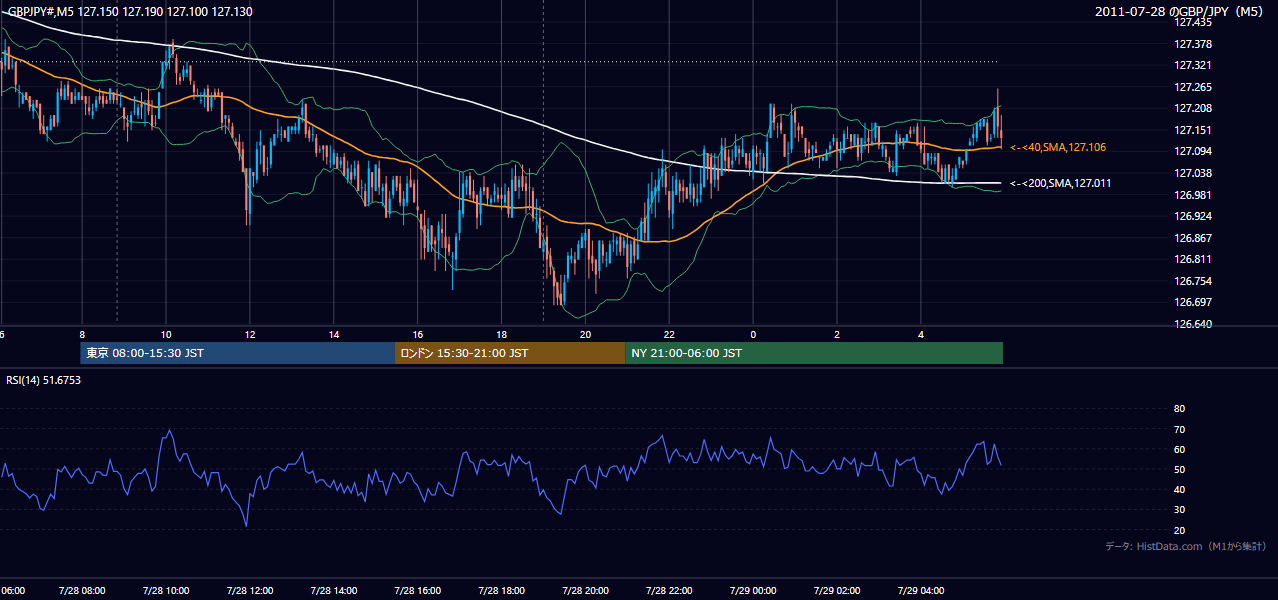The height and width of the screenshot is (600, 1278).
Task: Click the 2011-07-28 のGBP/JPY (M5) heading
Action: [1180, 11]
